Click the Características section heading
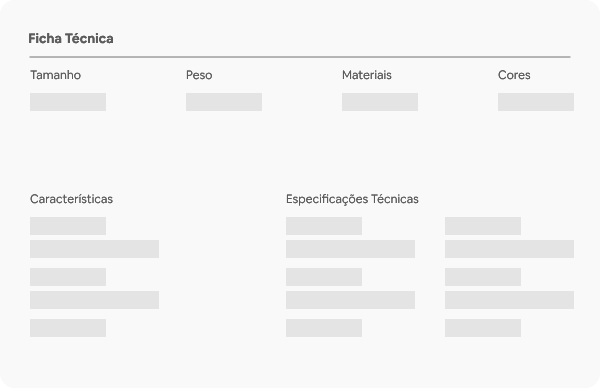 pyautogui.click(x=72, y=199)
